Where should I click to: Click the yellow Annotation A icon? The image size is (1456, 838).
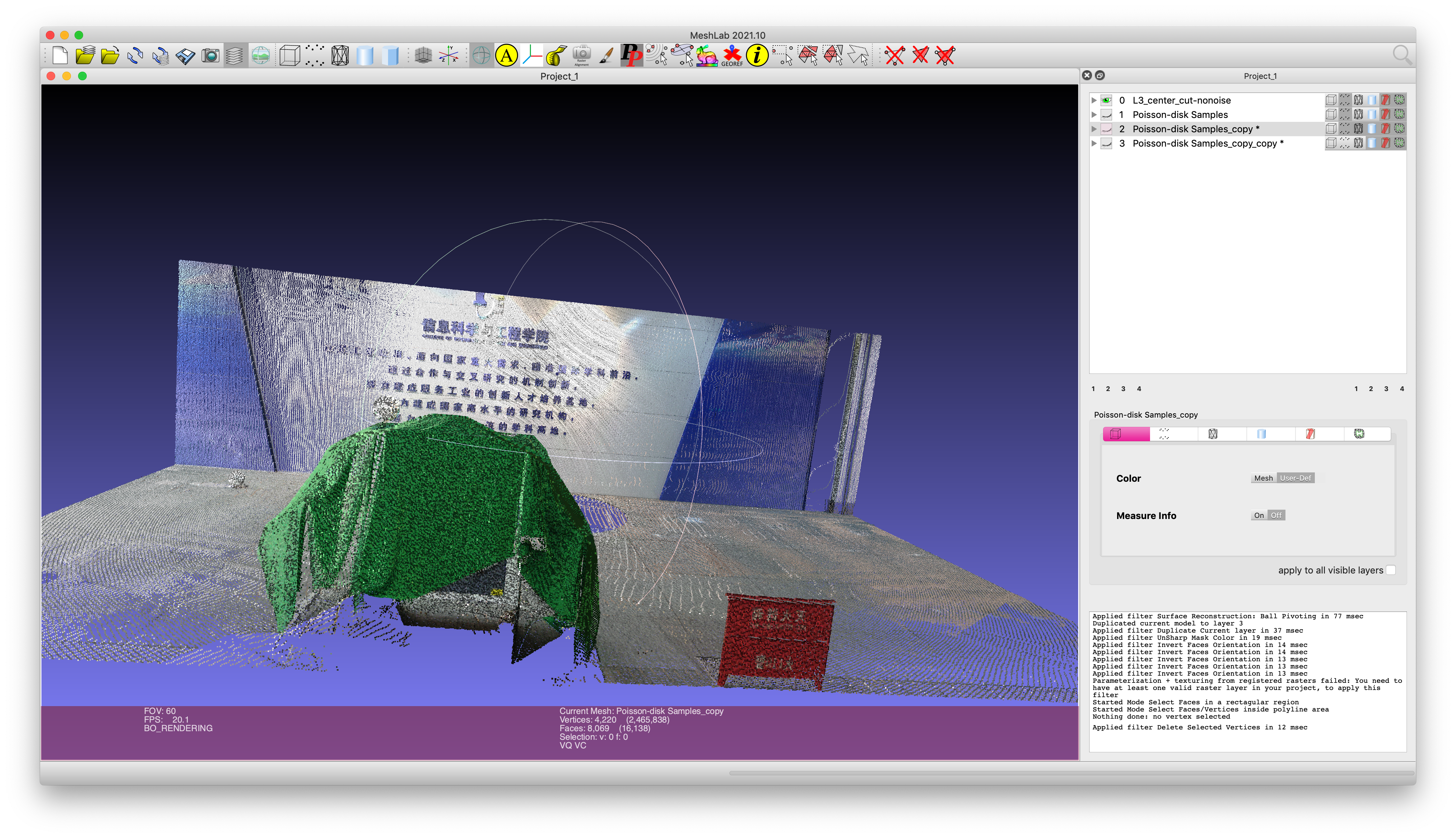[x=506, y=56]
